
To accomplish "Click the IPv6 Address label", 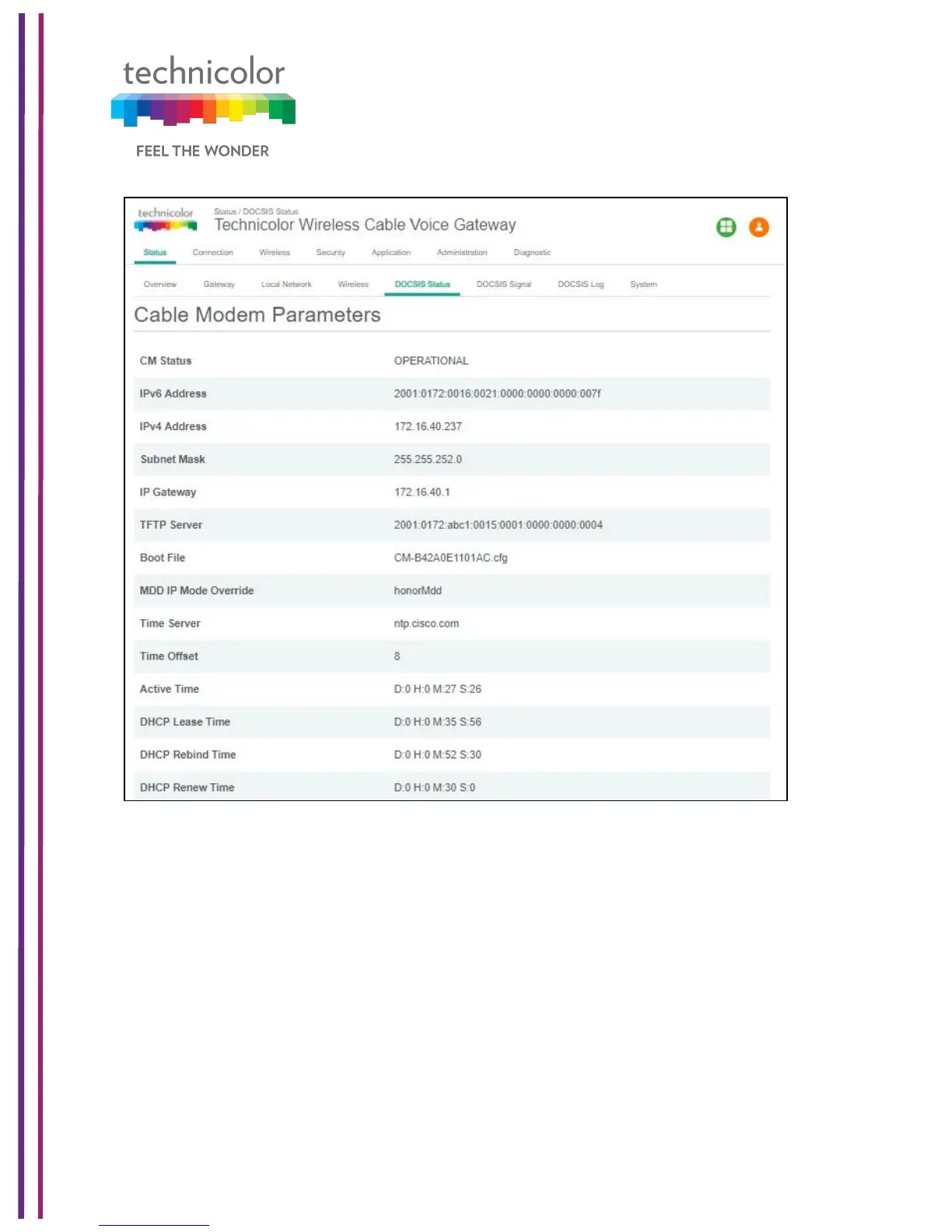I will coord(173,394).
